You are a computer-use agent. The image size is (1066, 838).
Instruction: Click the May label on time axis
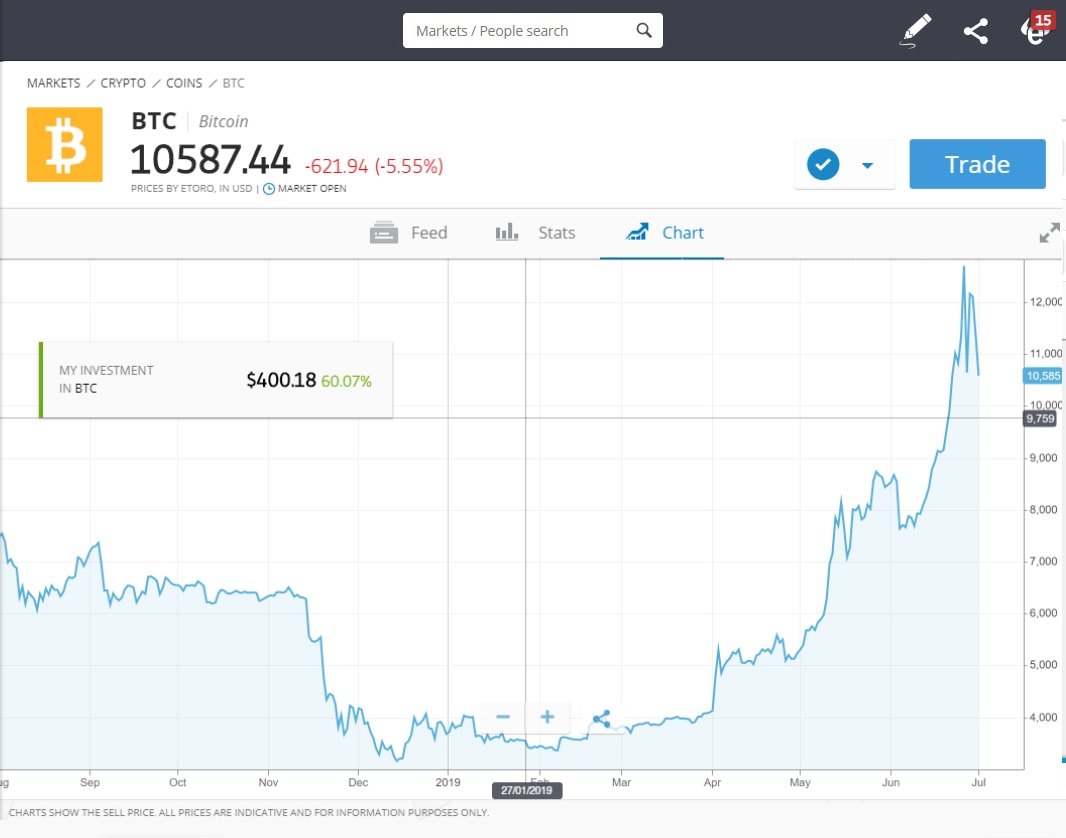coord(800,782)
